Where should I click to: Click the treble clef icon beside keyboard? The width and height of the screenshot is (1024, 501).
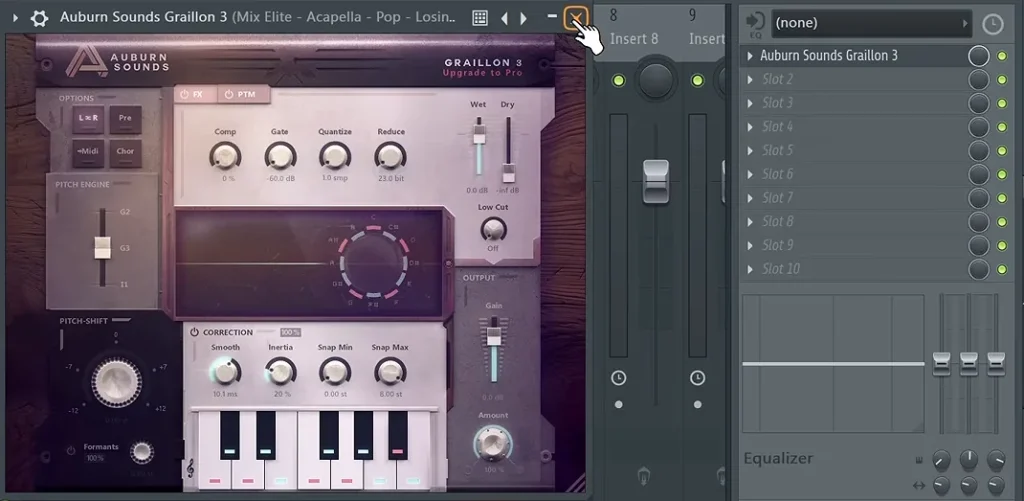click(x=190, y=468)
